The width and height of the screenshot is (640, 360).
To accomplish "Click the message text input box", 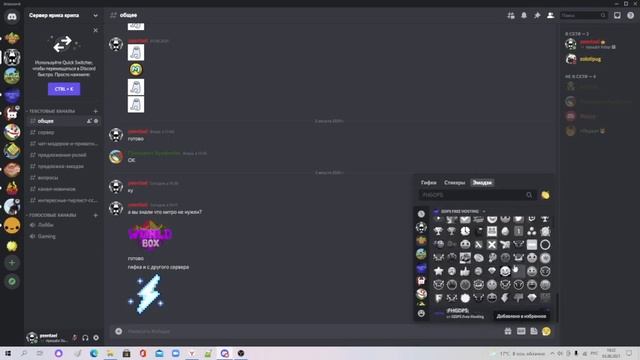I will tap(312, 331).
